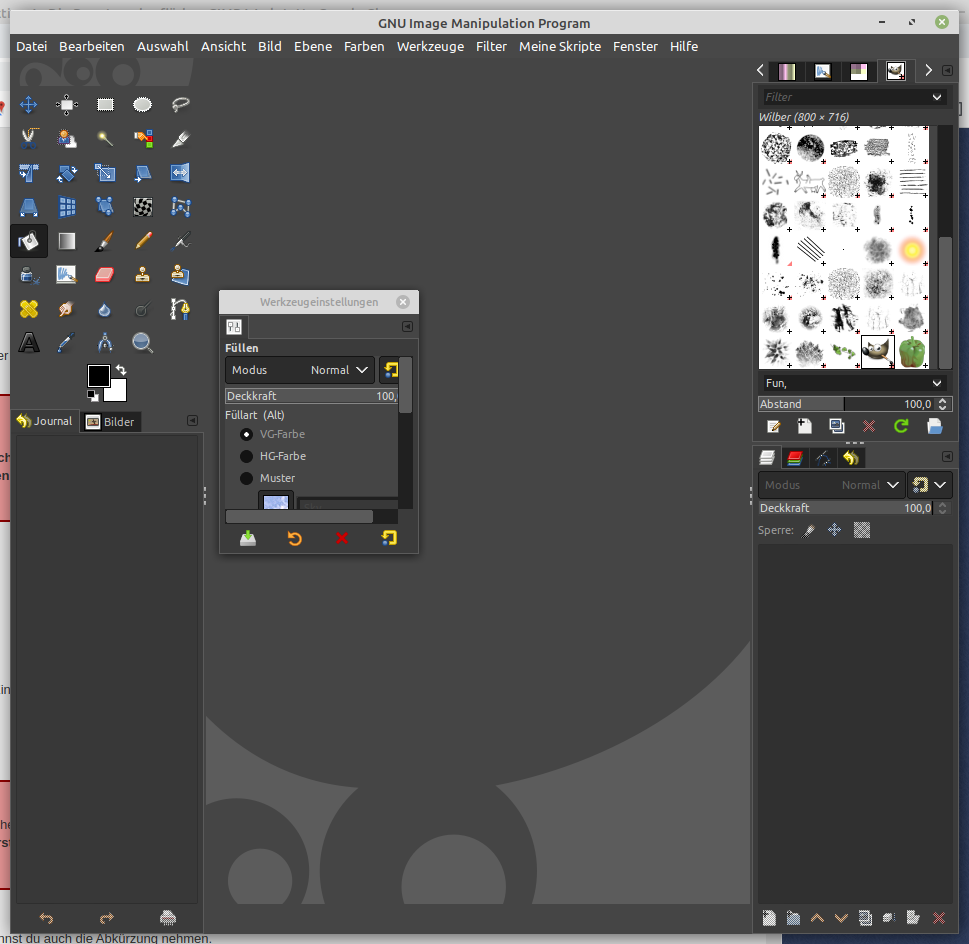Click the red X delete preset button

(342, 538)
